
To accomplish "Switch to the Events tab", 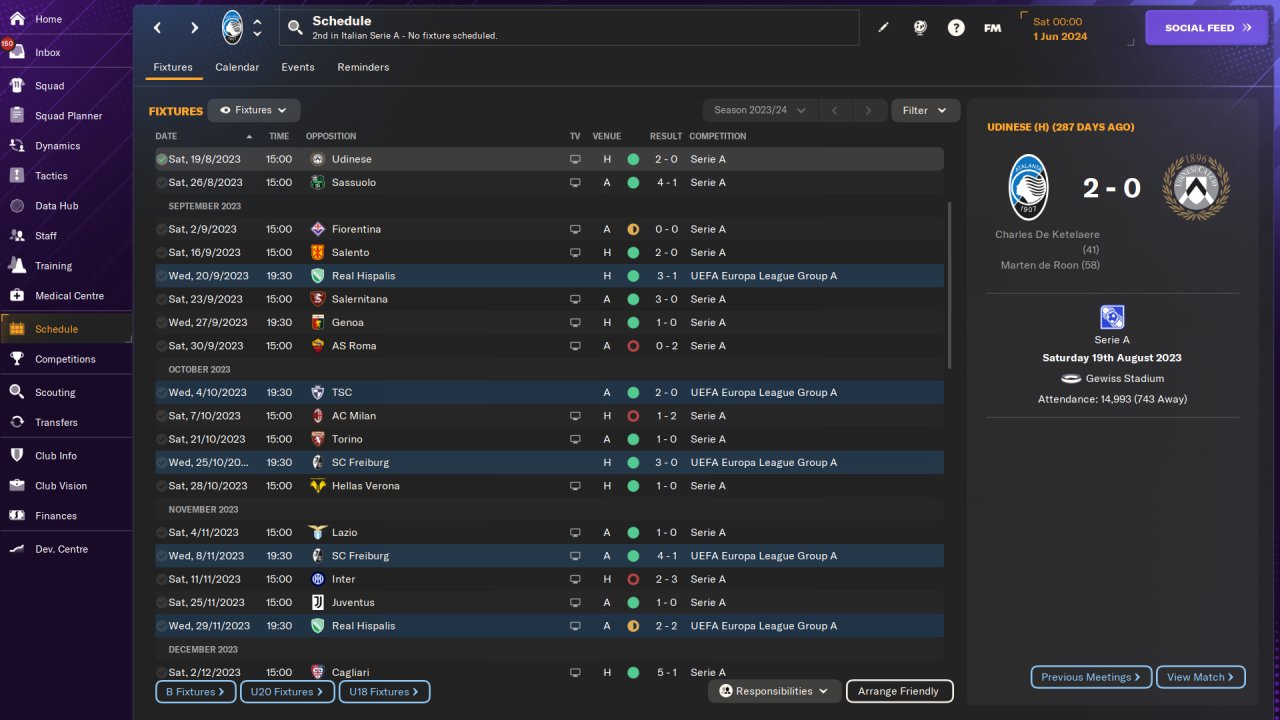I will click(298, 67).
